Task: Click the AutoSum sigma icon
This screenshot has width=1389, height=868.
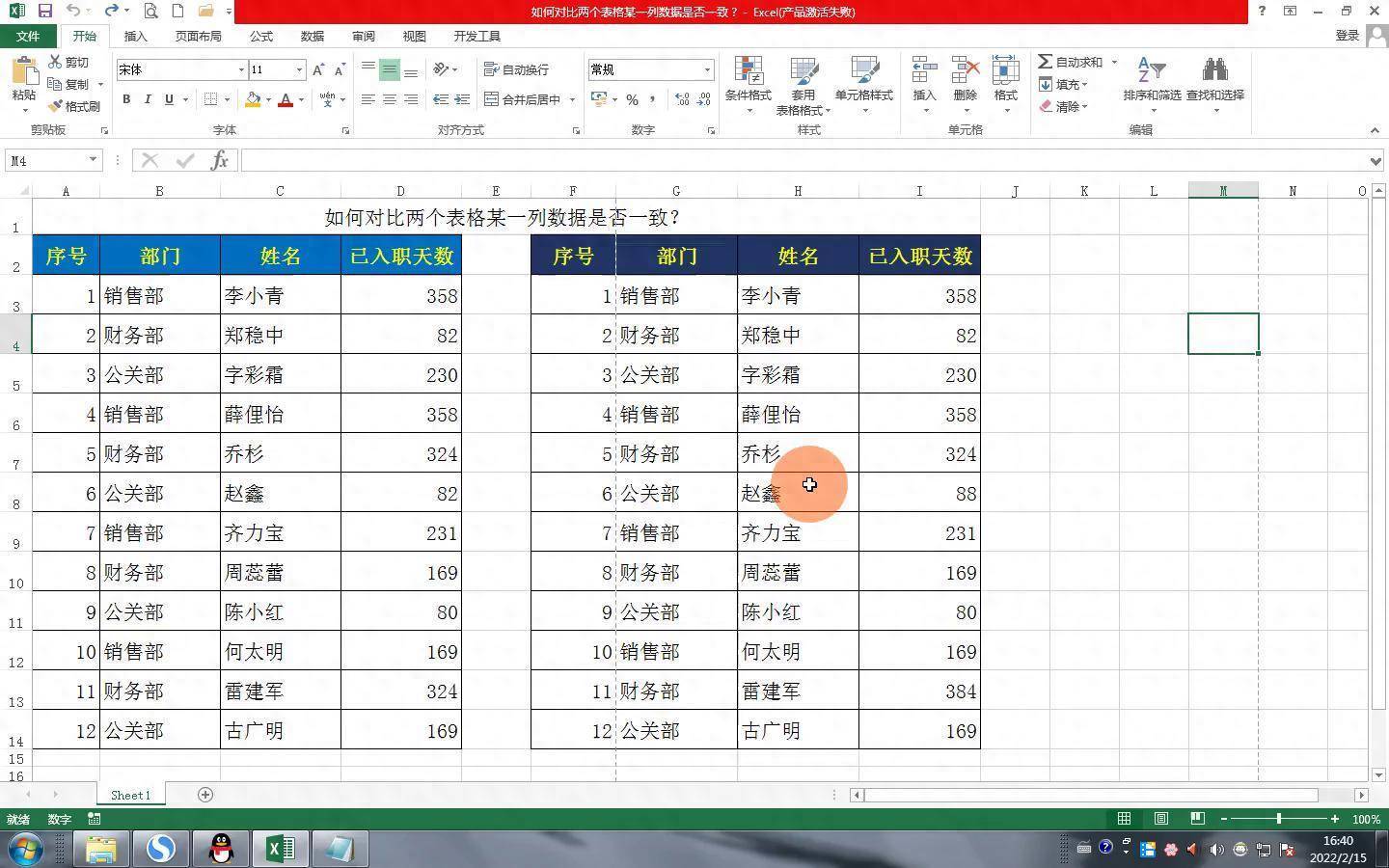Action: point(1045,62)
